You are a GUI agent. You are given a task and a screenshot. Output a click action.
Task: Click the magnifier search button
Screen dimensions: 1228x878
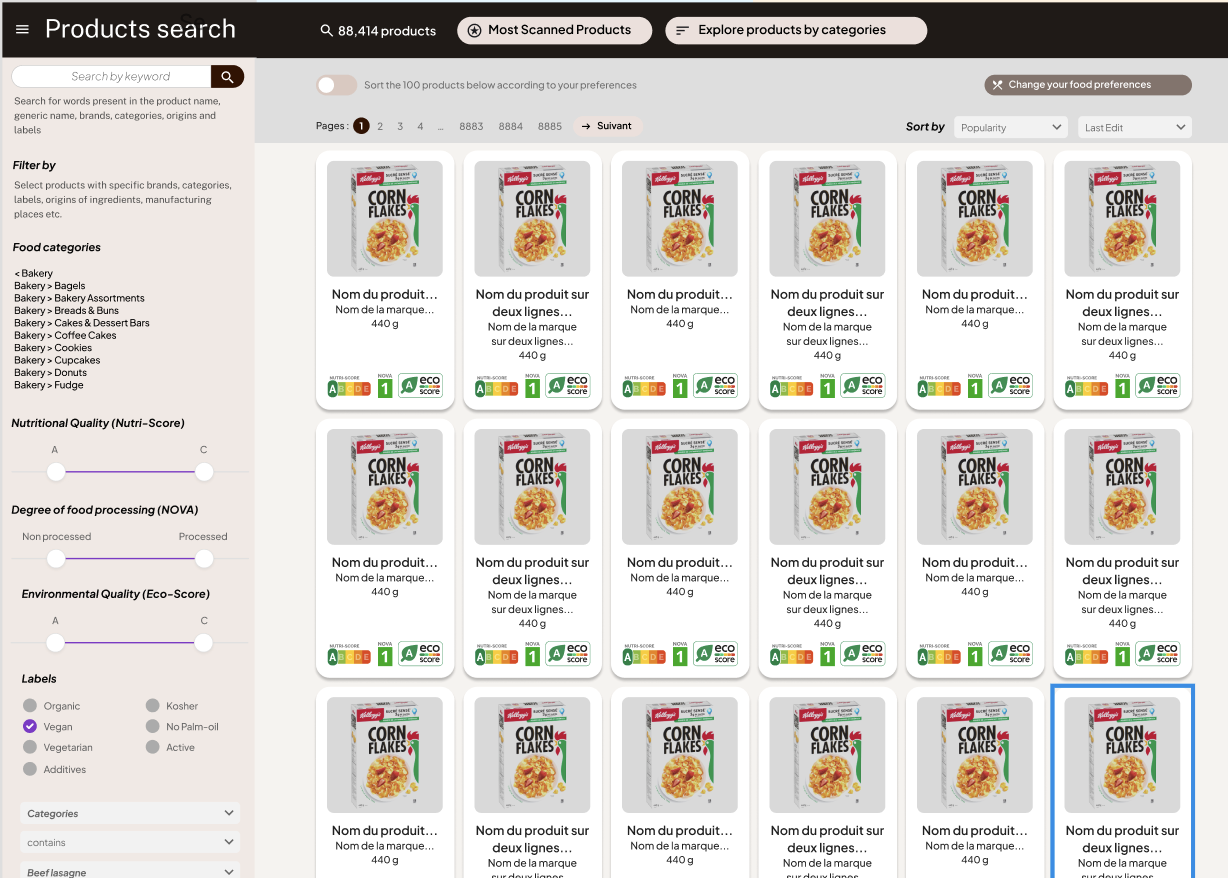227,76
